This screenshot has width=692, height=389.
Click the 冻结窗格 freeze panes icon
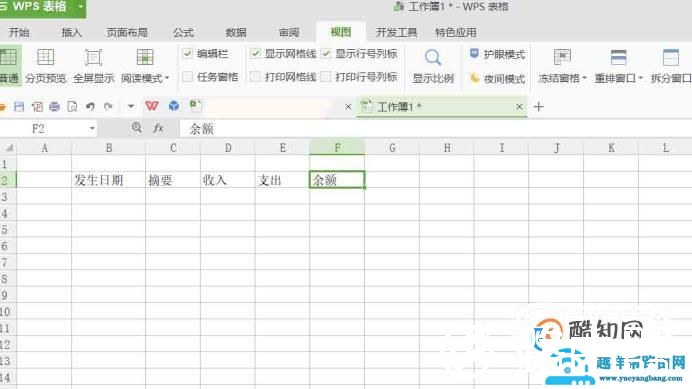click(x=562, y=57)
